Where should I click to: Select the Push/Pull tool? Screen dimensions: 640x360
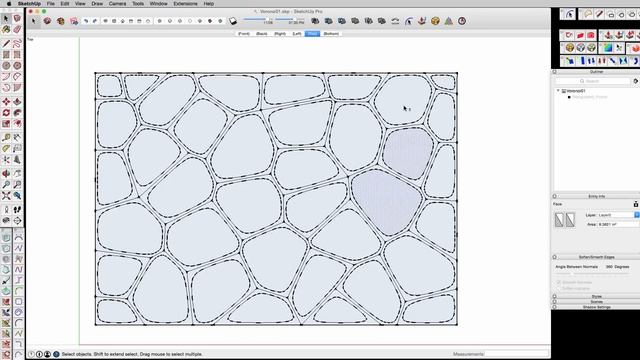(17, 102)
